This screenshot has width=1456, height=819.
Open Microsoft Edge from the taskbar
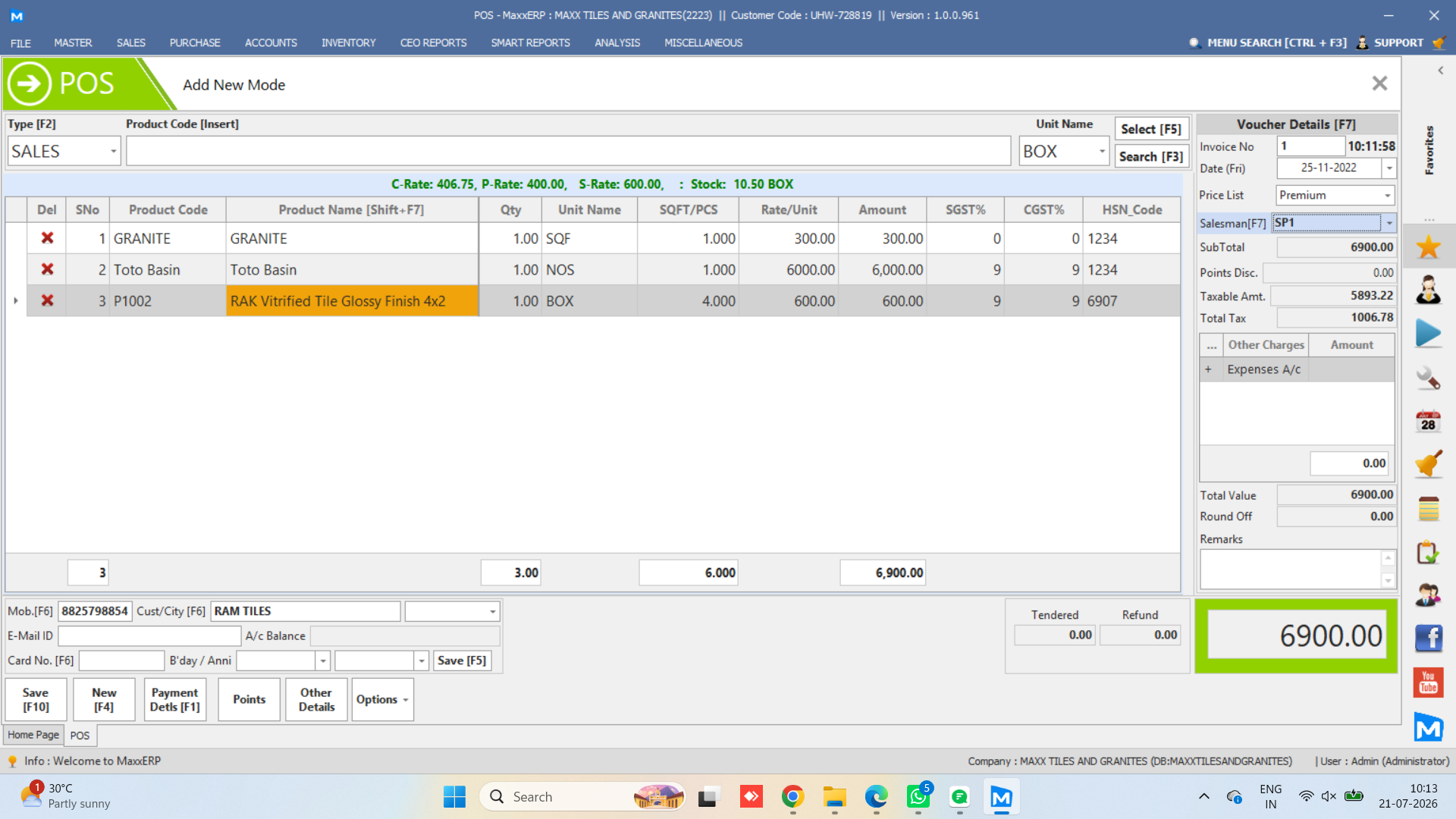point(876,796)
